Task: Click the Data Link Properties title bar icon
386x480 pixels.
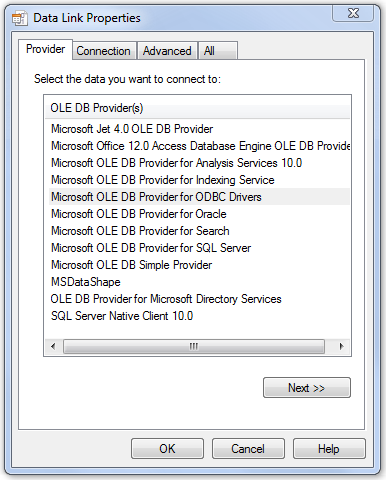Action: tap(20, 18)
